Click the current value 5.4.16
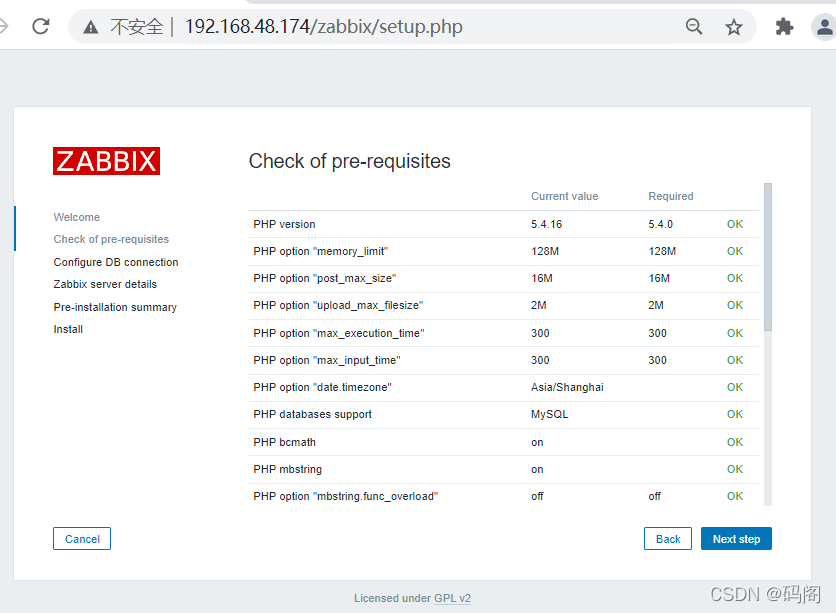Screen dimensions: 836x613 tap(546, 224)
